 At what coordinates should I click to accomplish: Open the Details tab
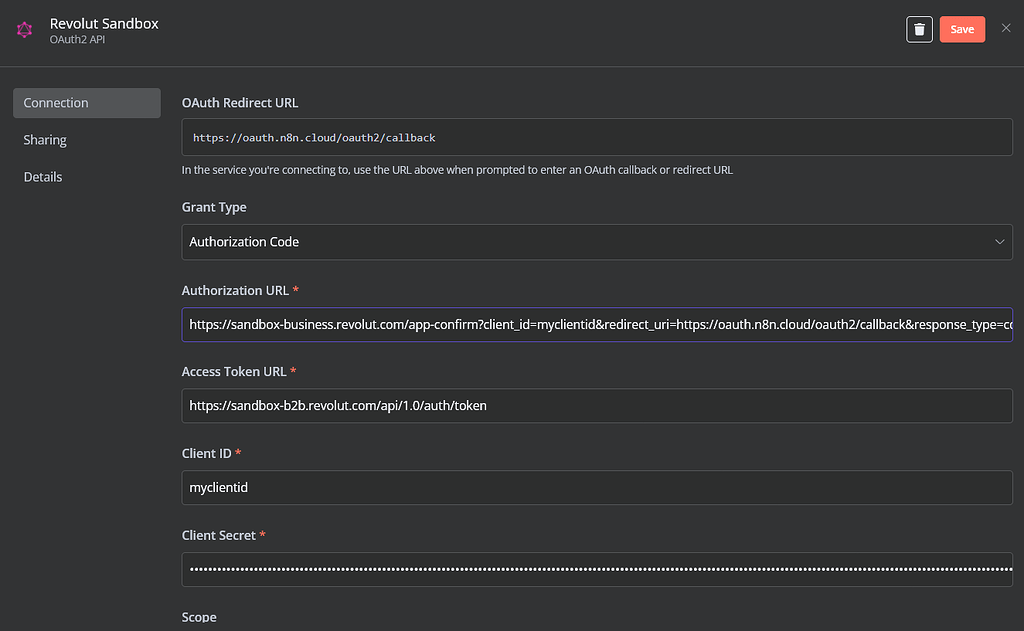(43, 176)
